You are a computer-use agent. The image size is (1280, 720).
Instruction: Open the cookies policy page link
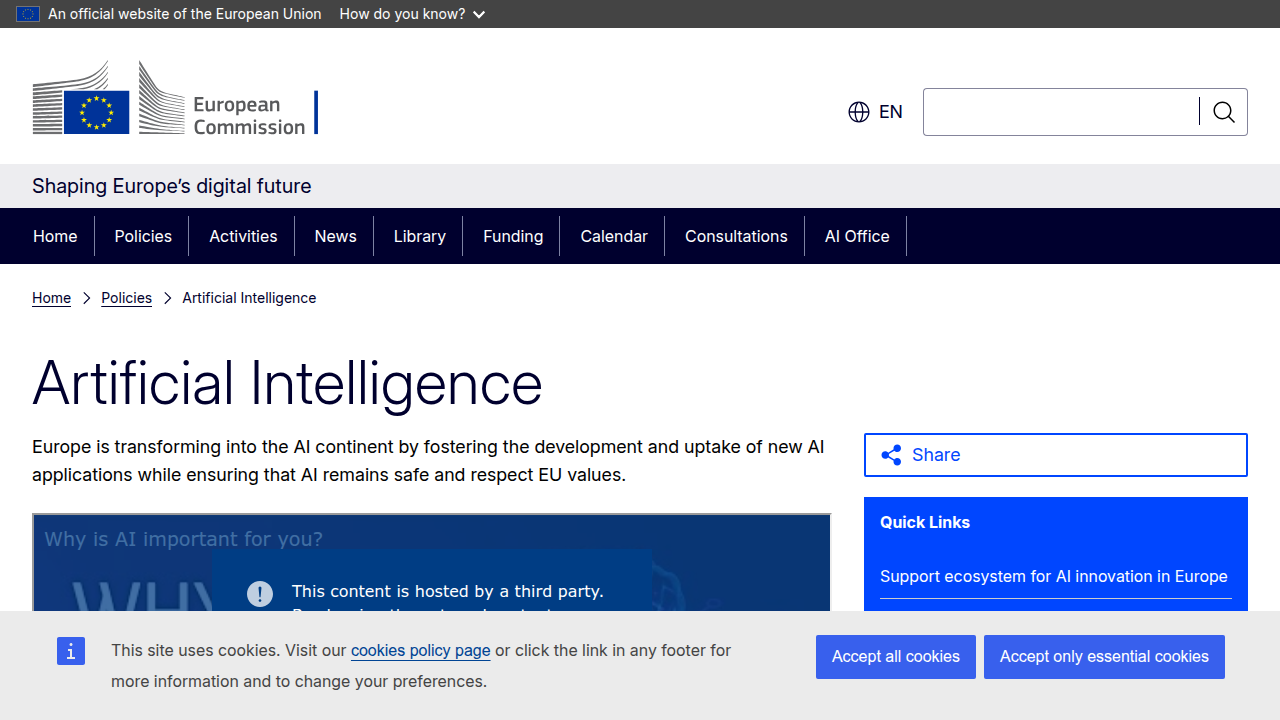(420, 650)
